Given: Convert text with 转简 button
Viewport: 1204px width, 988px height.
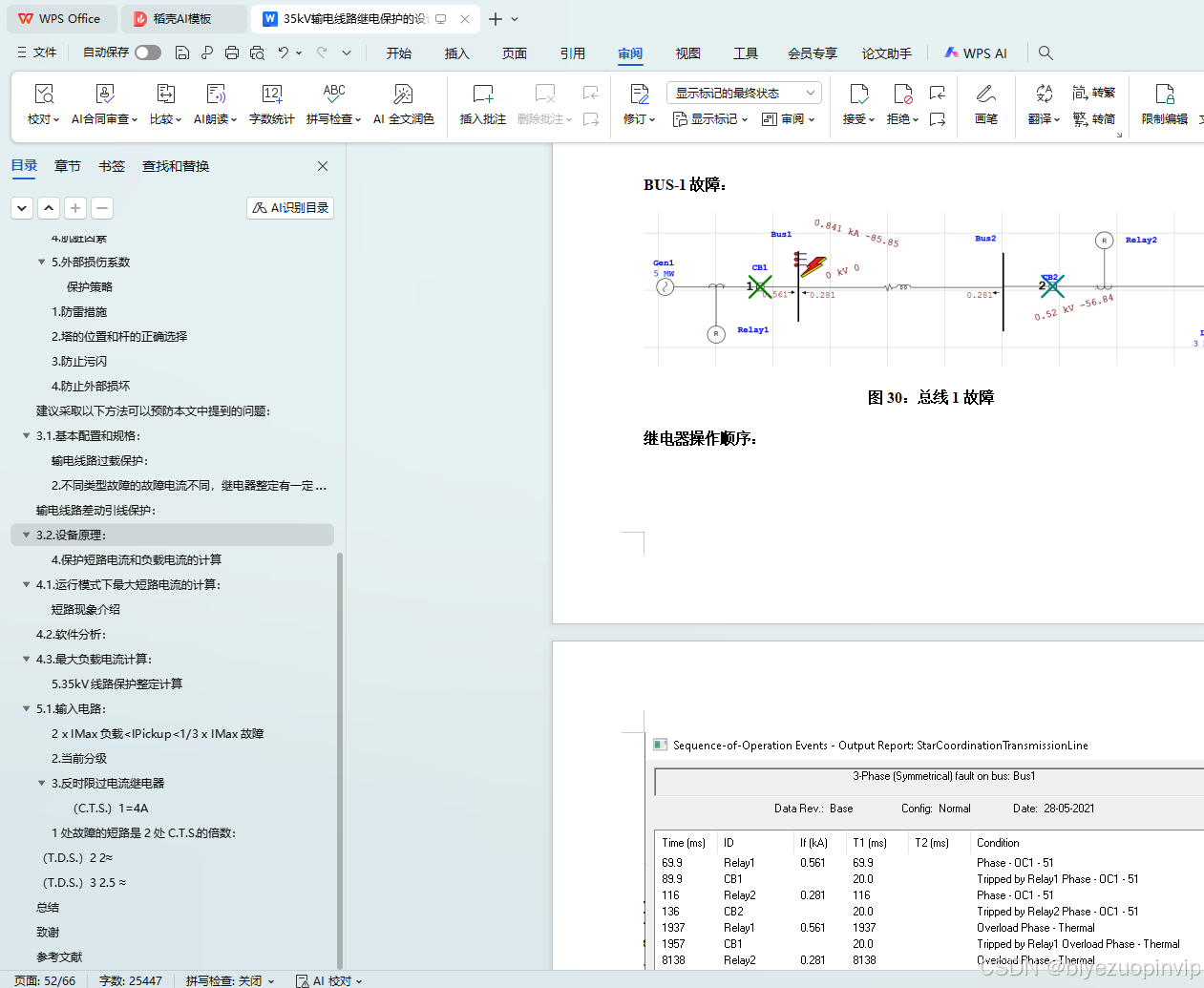Looking at the screenshot, I should (x=1094, y=119).
